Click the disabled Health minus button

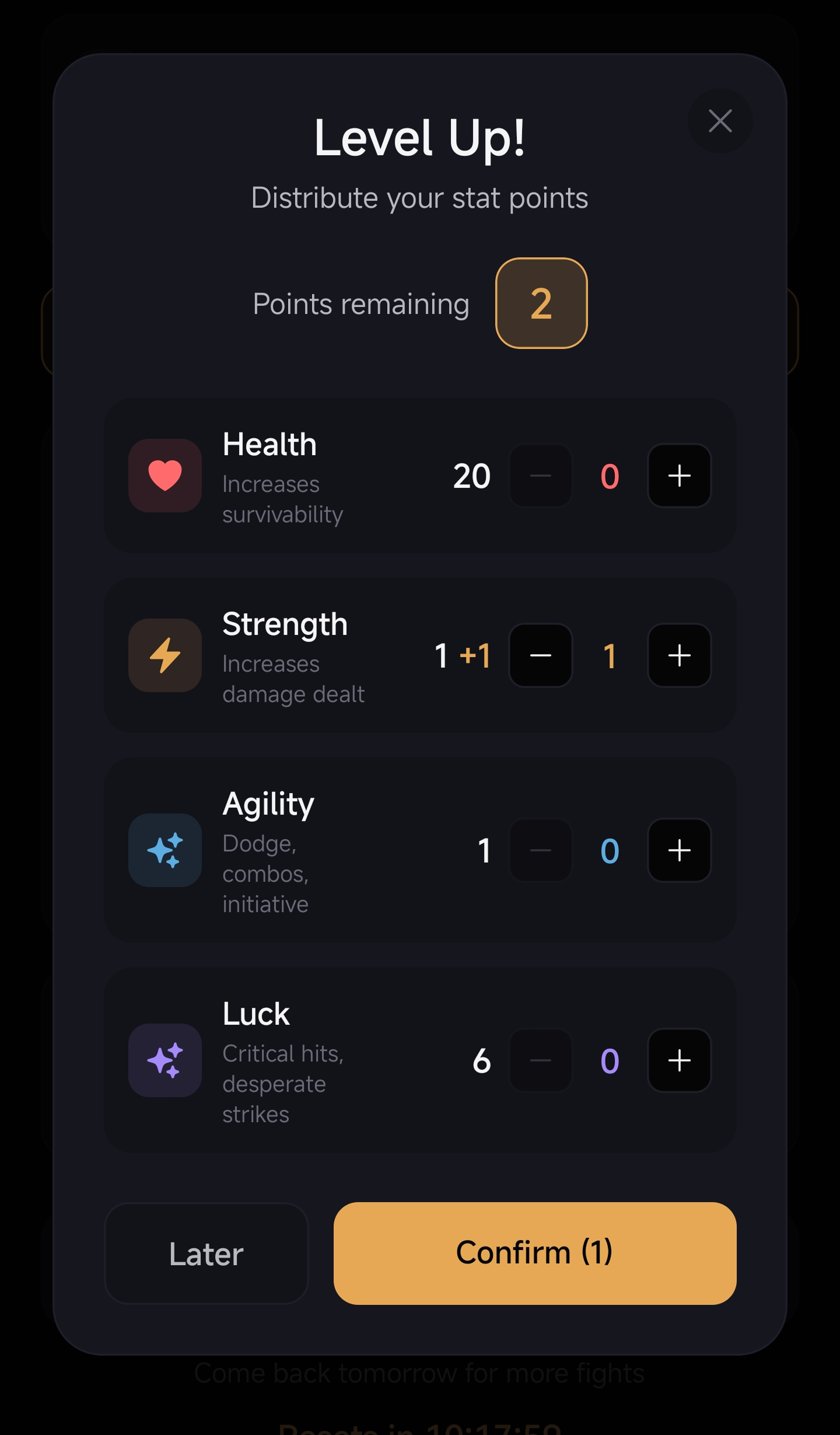pyautogui.click(x=540, y=476)
